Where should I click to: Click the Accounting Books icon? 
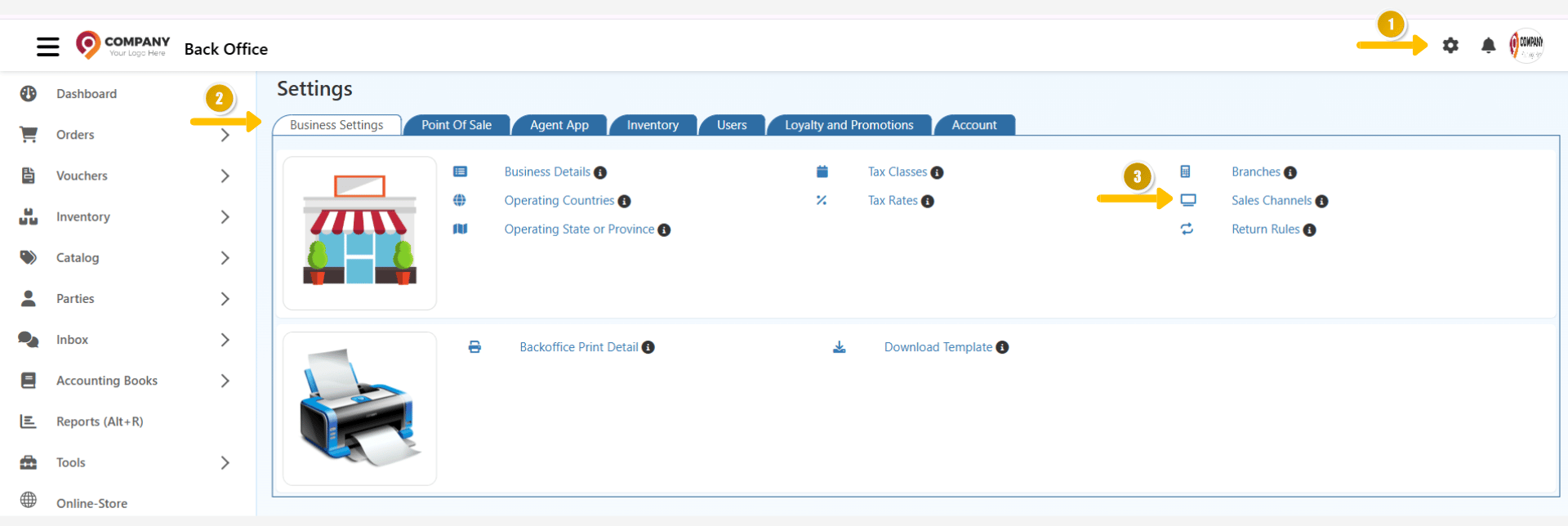click(29, 381)
